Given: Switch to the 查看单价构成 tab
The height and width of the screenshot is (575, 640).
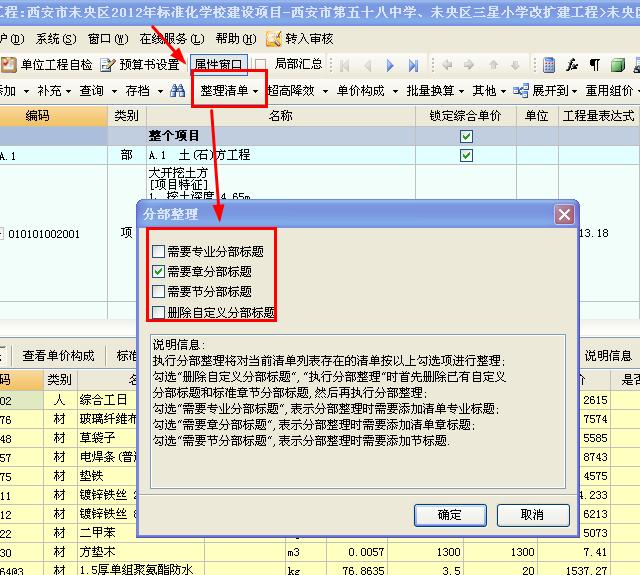Looking at the screenshot, I should pyautogui.click(x=58, y=356).
